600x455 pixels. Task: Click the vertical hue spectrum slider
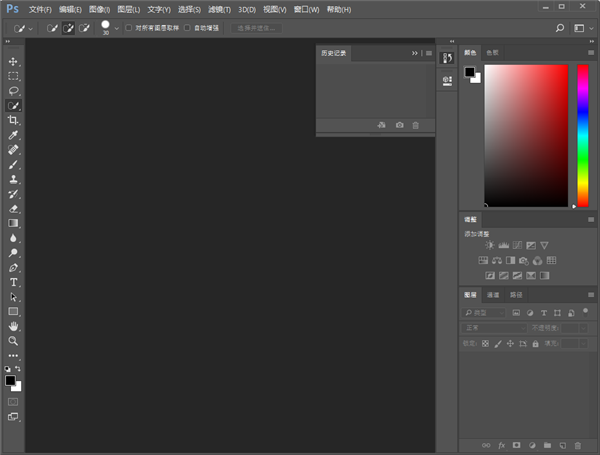click(583, 135)
